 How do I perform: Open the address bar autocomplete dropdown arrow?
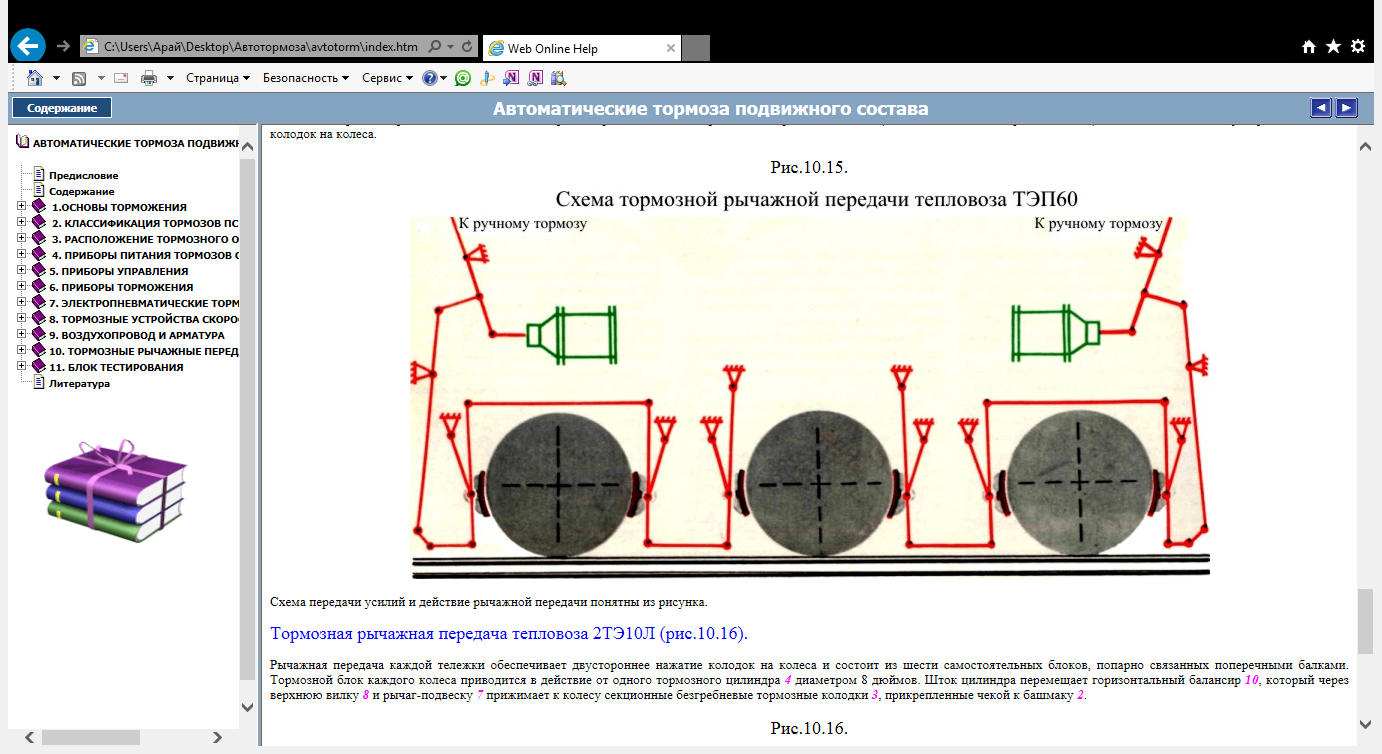coord(451,46)
